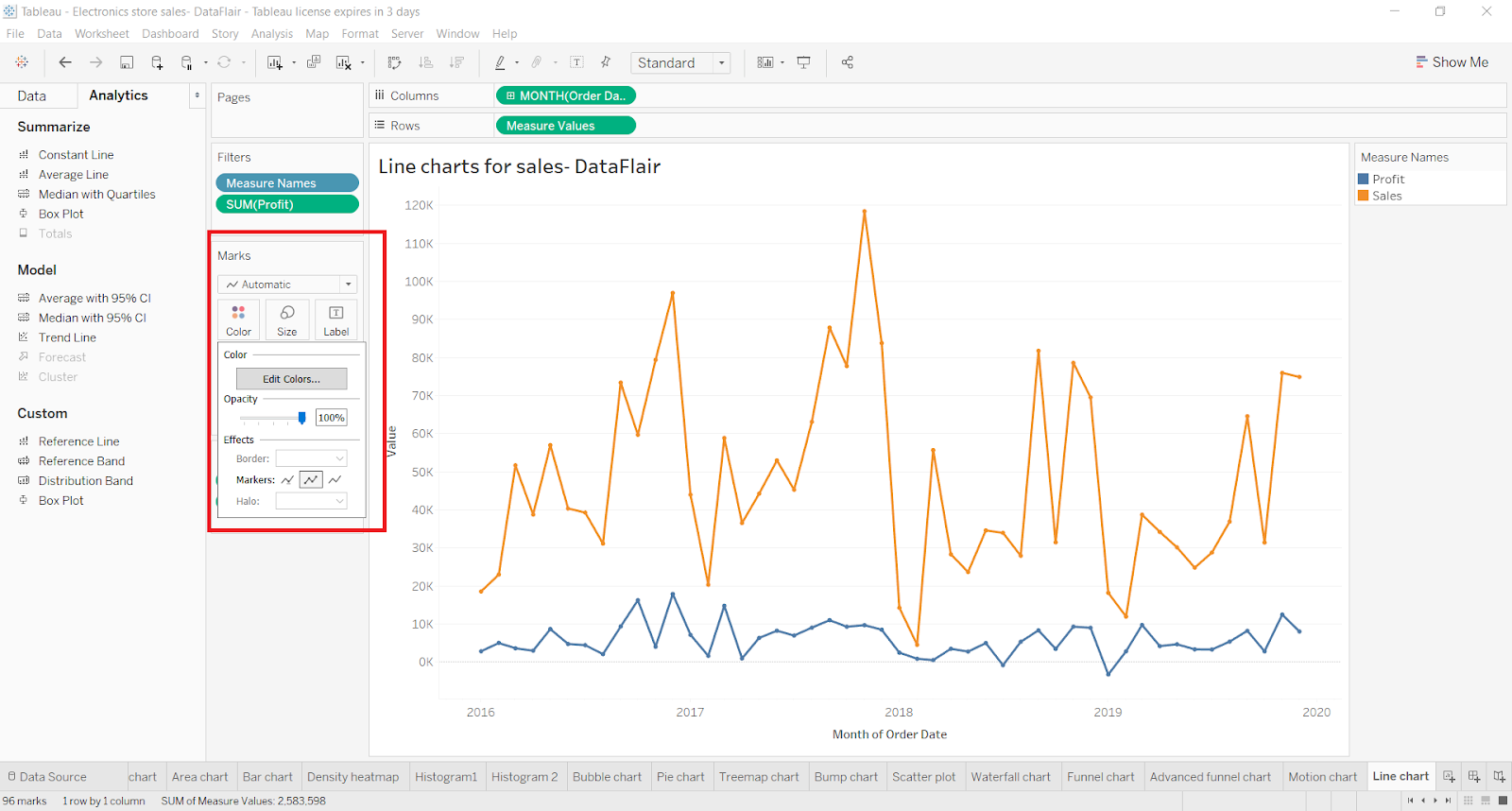Select Reference Line custom item
Image resolution: width=1512 pixels, height=811 pixels.
pos(78,441)
